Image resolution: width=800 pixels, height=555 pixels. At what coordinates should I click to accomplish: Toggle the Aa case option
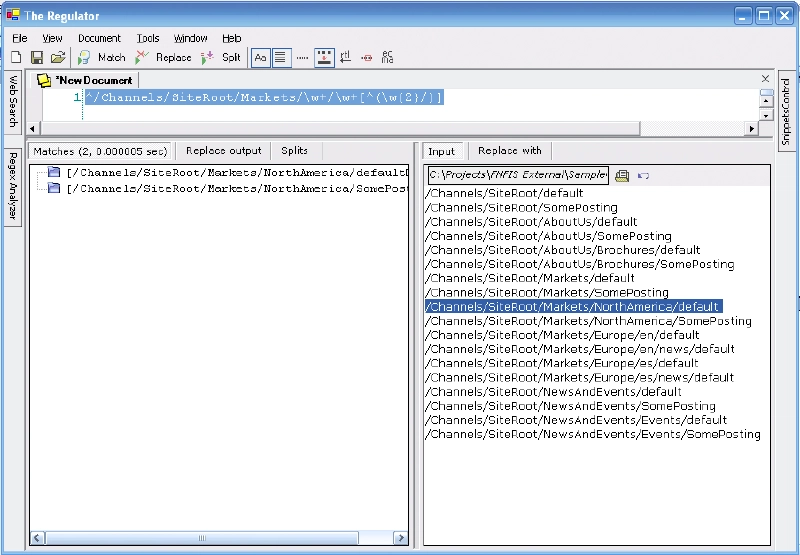point(260,58)
